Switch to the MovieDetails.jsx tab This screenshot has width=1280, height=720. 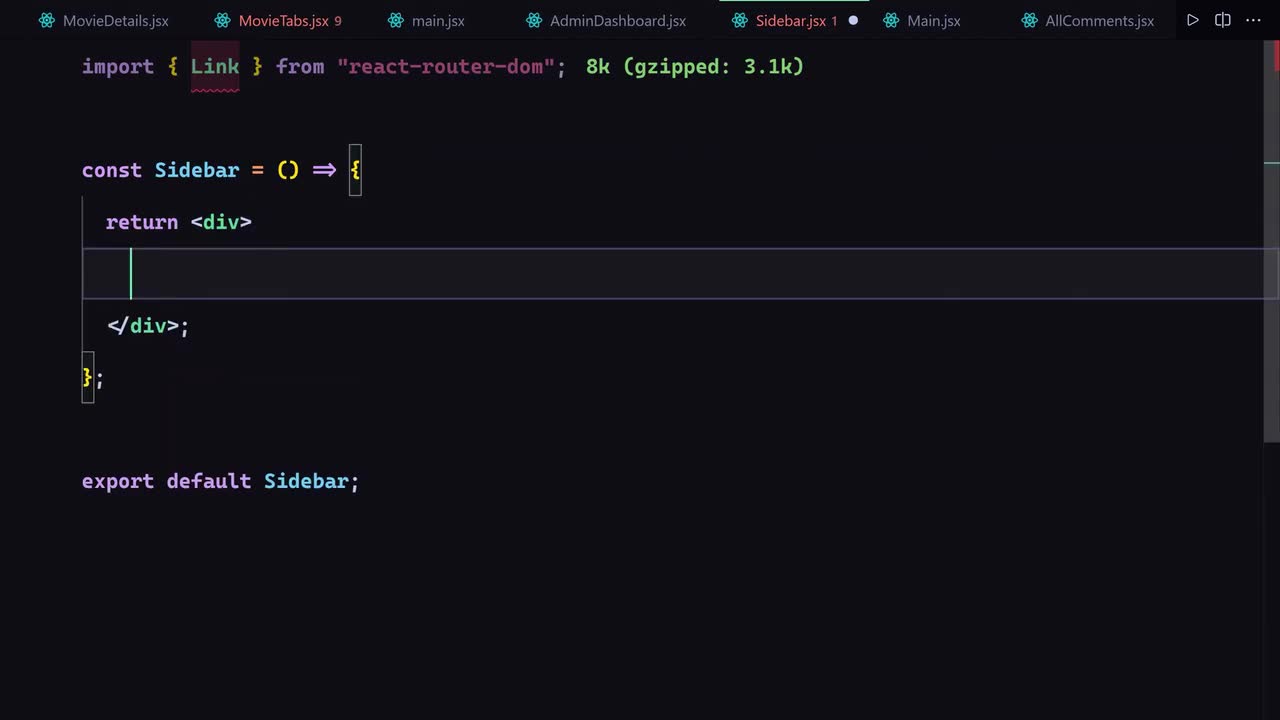pyautogui.click(x=103, y=20)
